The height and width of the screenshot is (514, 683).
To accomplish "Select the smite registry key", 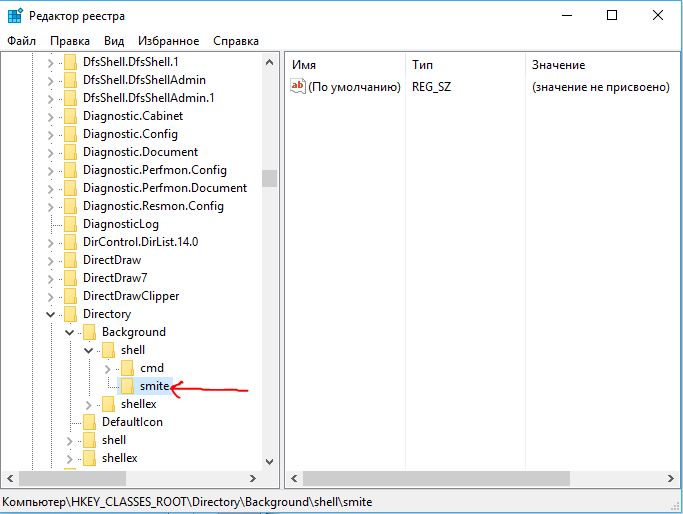I will [x=154, y=386].
